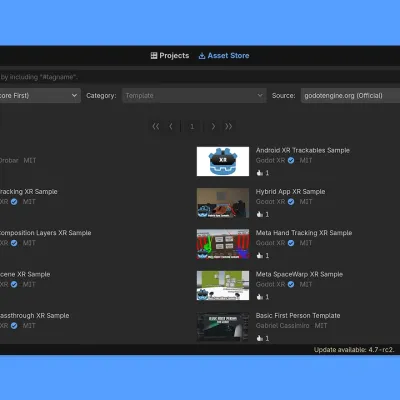Click the 'Source:' label
Screen dimensions: 400x400
click(x=284, y=96)
